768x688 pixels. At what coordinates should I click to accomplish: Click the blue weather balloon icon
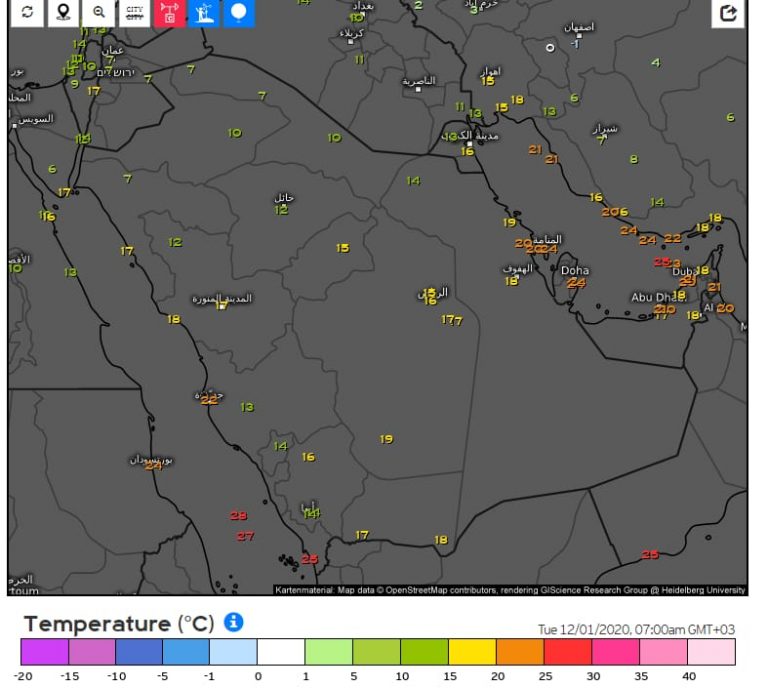pos(239,12)
